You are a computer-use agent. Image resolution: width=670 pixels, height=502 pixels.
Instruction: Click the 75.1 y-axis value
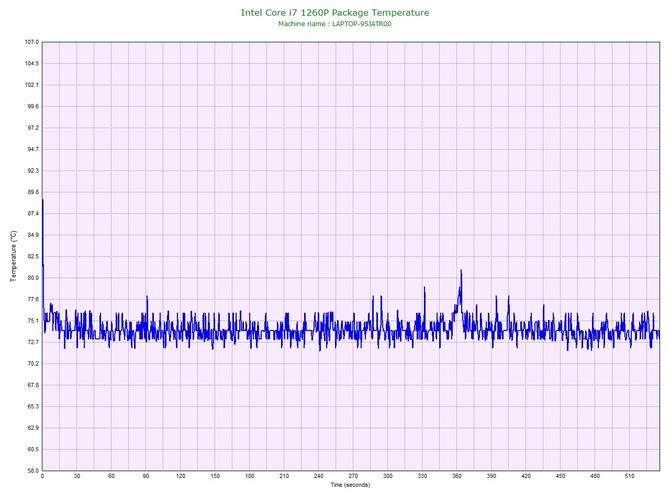point(33,321)
